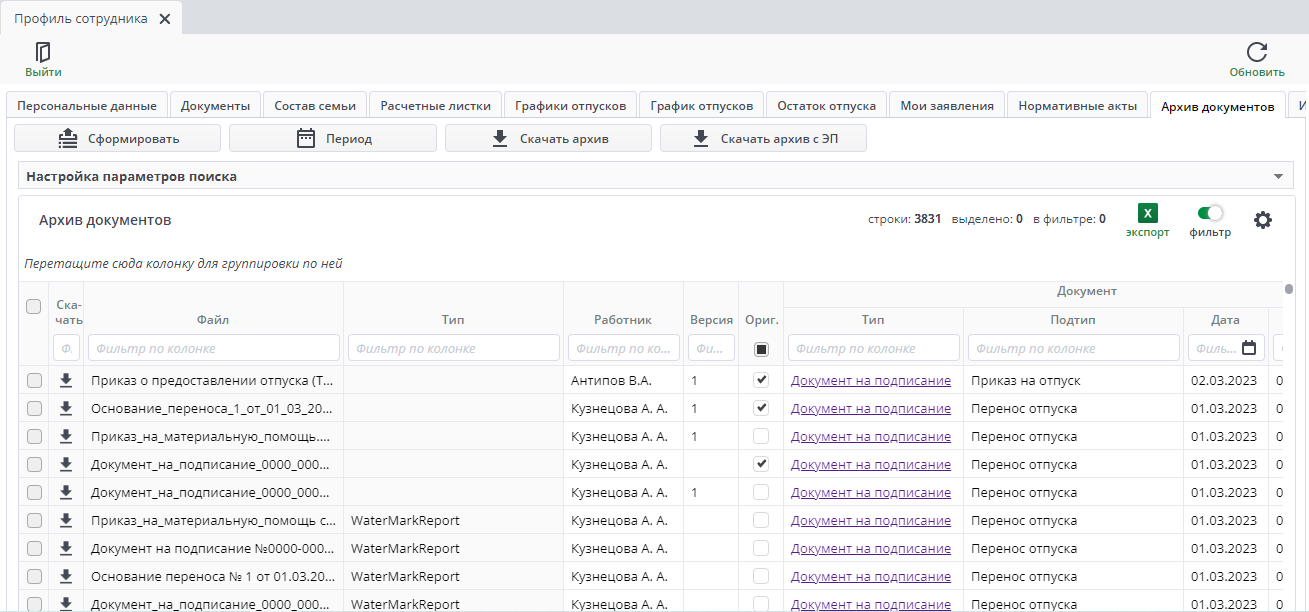Toggle the фильтр switch off
Image resolution: width=1309 pixels, height=612 pixels.
click(x=1210, y=213)
